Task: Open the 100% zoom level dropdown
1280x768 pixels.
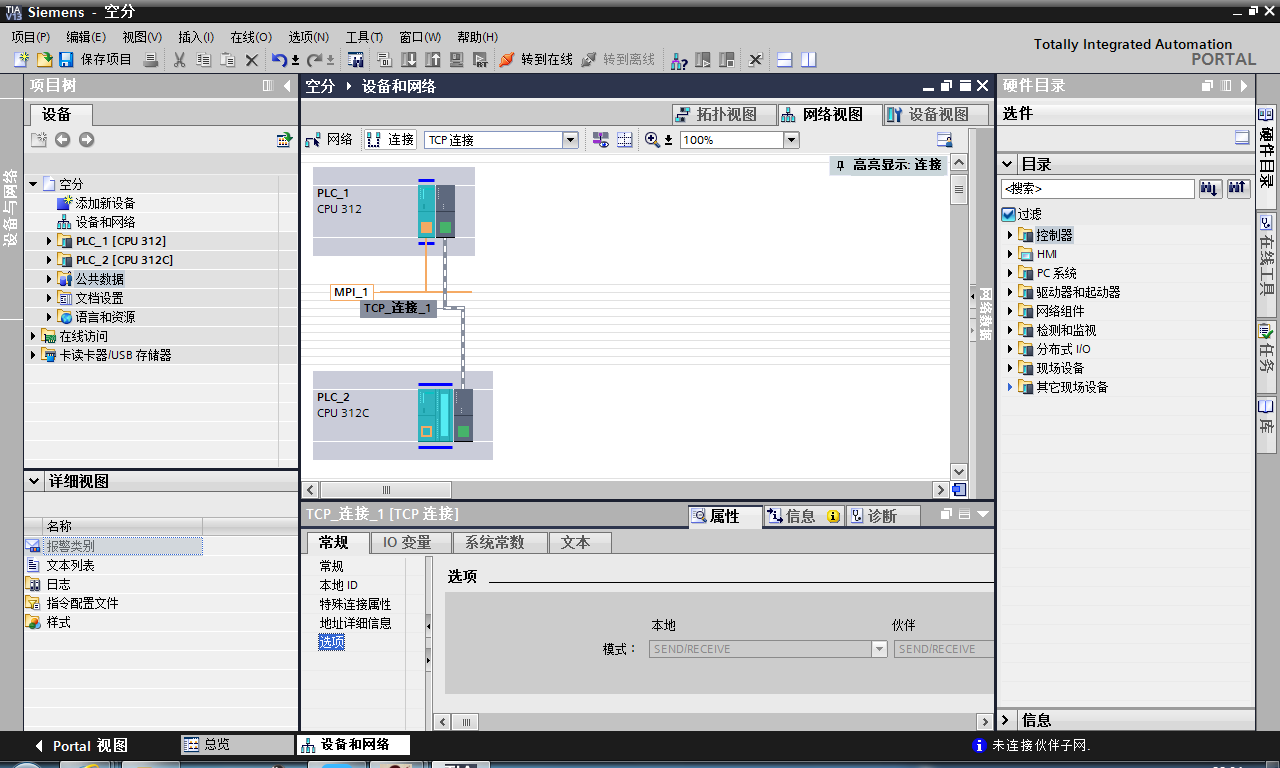Action: click(792, 140)
